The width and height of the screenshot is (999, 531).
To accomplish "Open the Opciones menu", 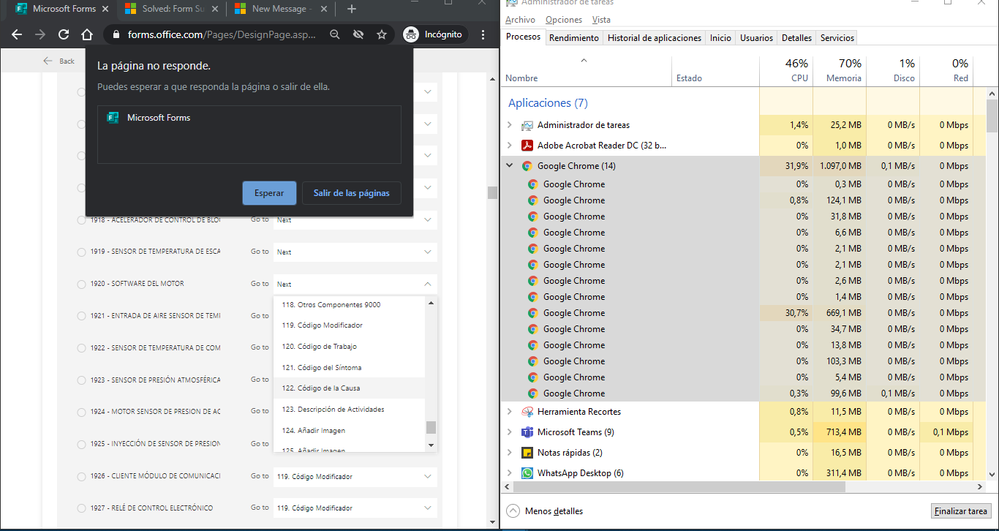I will 564,20.
